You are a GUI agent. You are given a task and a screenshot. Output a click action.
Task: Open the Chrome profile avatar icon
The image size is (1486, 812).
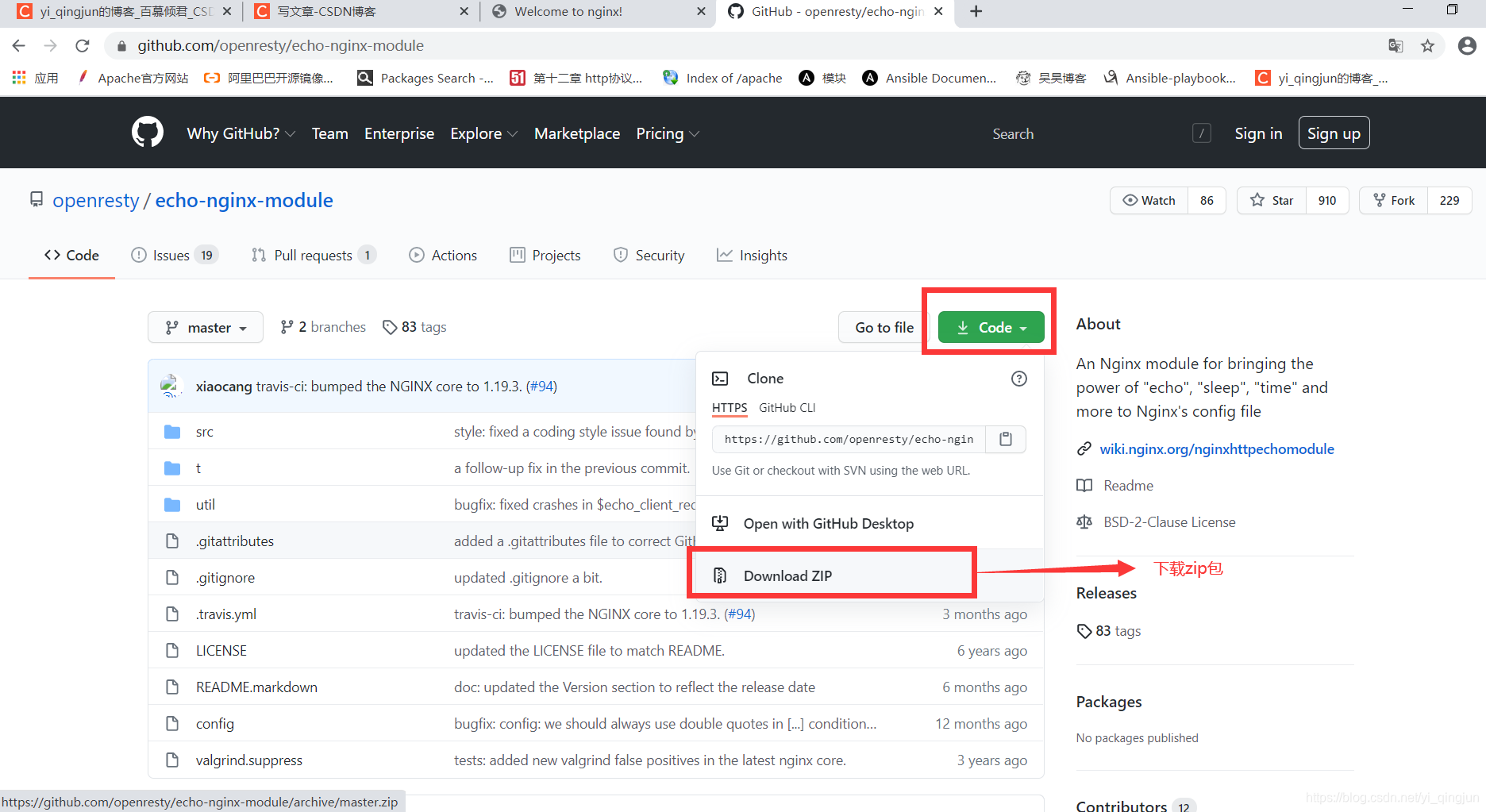1467,46
